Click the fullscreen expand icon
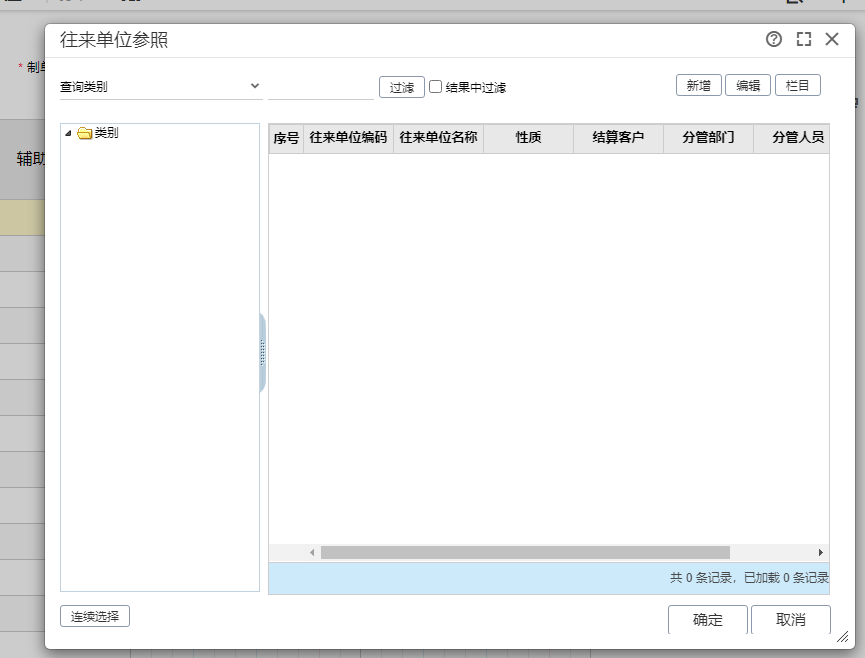The height and width of the screenshot is (658, 865). tap(804, 39)
